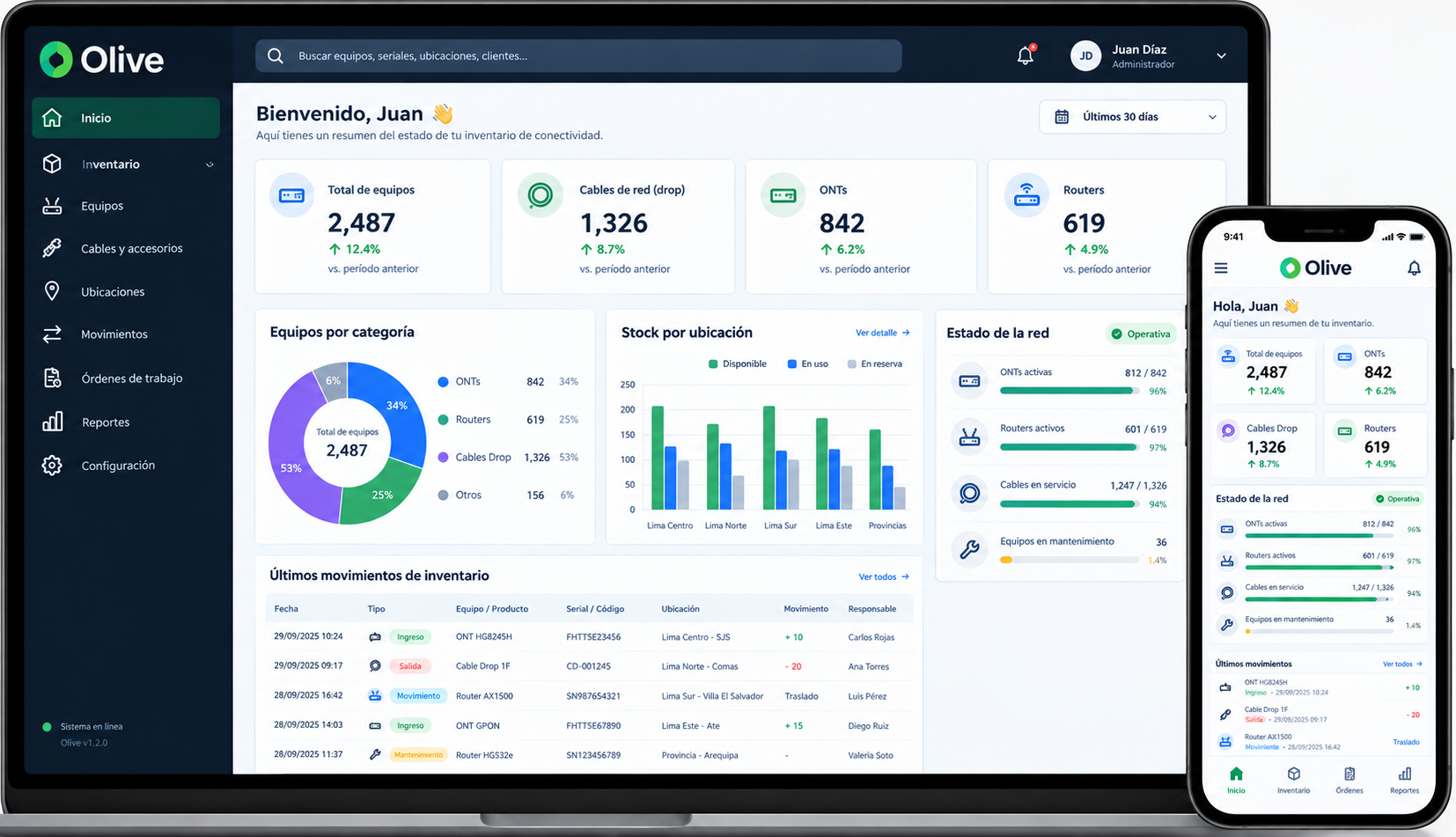Toggle the En uso legend item
This screenshot has width=1456, height=837.
click(807, 363)
